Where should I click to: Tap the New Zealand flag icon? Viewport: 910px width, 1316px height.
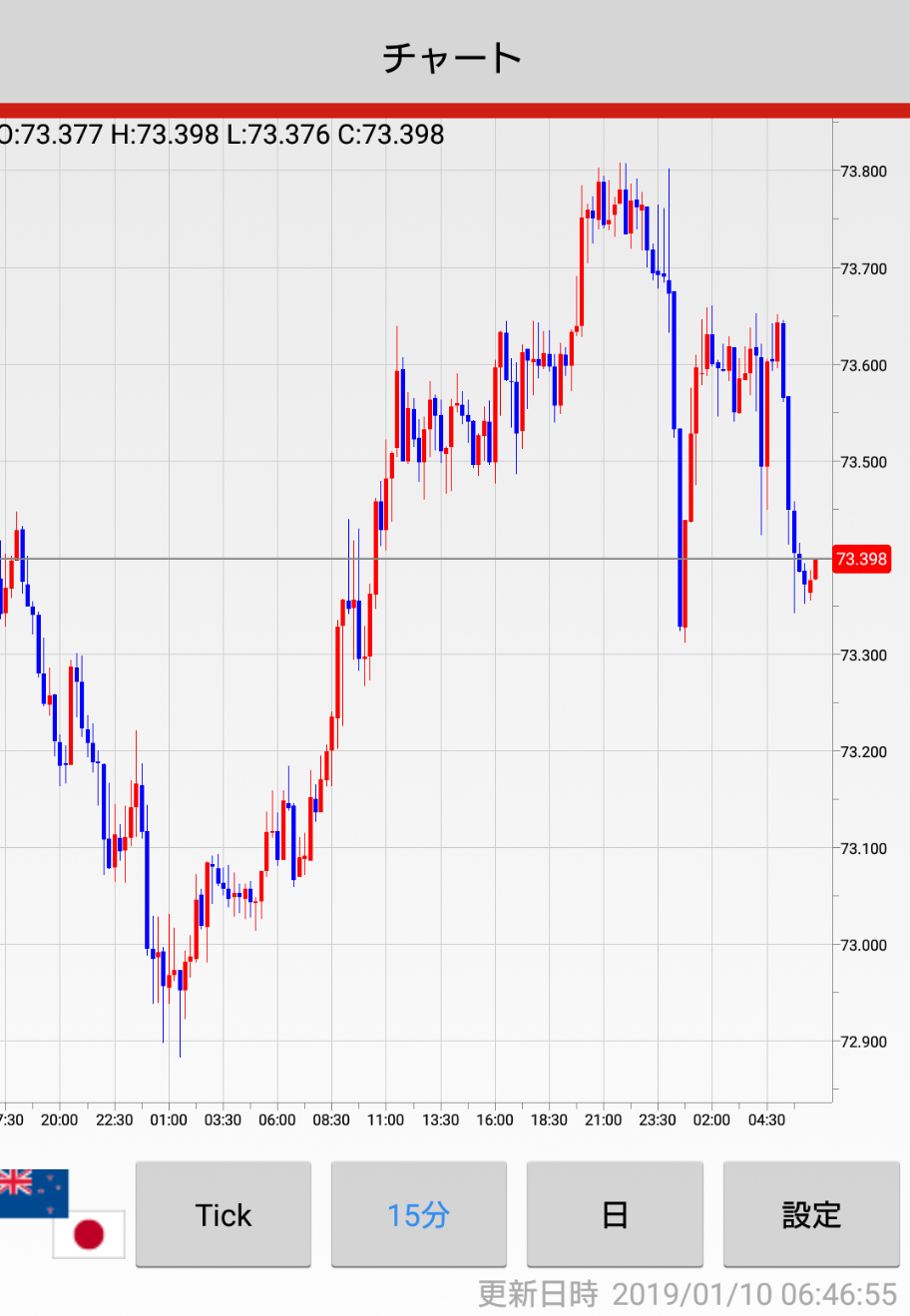point(33,1192)
